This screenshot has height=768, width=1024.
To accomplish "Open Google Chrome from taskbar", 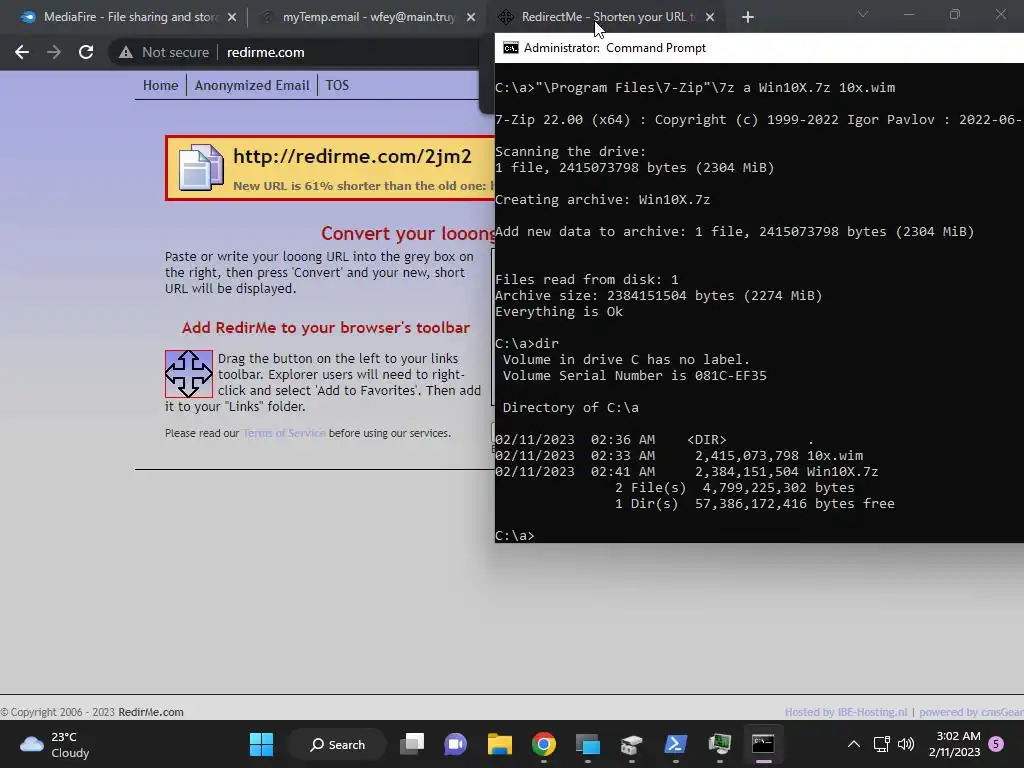I will coord(543,744).
